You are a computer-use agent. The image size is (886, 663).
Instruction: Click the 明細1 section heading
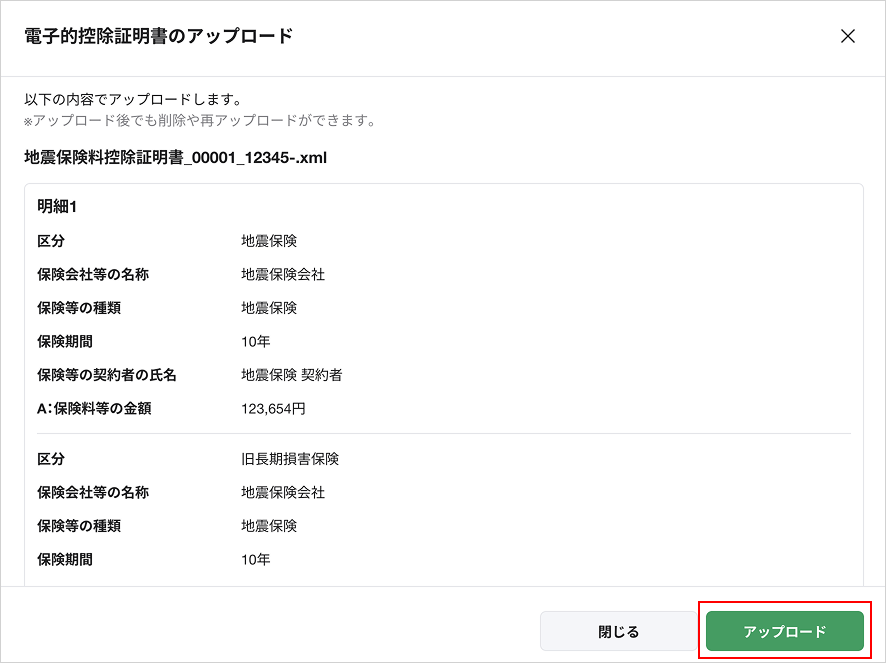[x=57, y=207]
